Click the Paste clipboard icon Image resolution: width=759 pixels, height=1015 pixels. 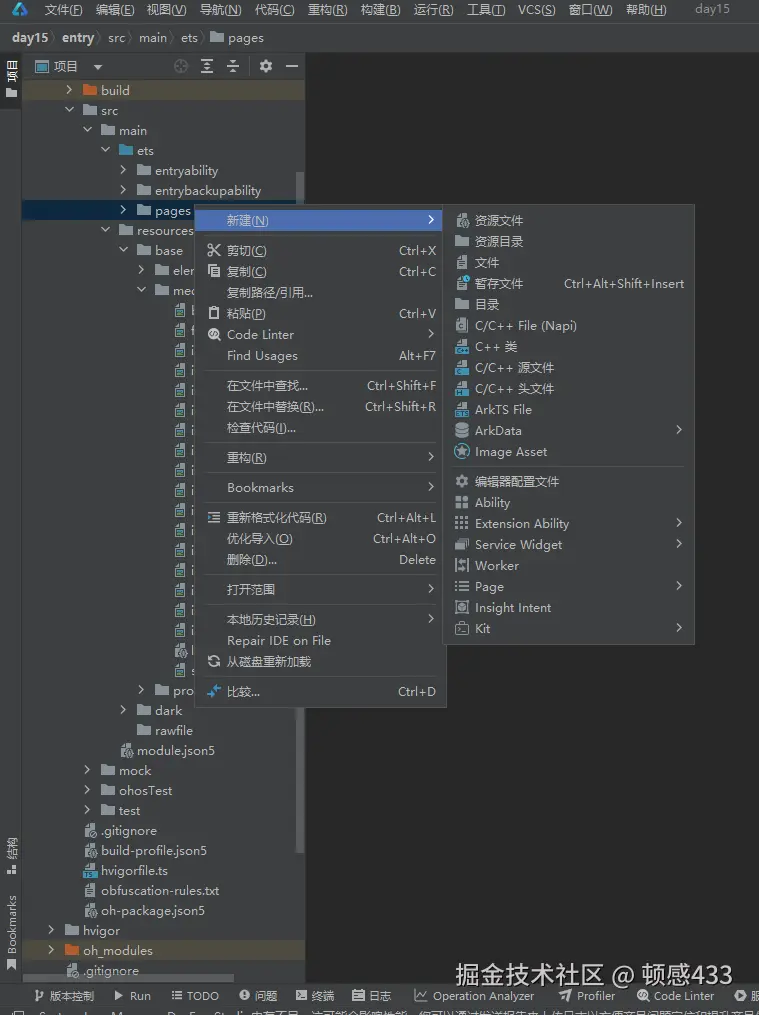coord(214,313)
